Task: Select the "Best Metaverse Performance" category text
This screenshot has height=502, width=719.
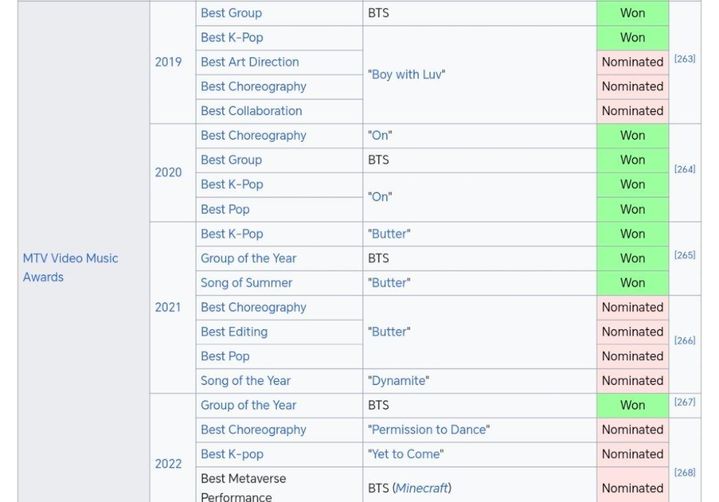Action: click(243, 488)
